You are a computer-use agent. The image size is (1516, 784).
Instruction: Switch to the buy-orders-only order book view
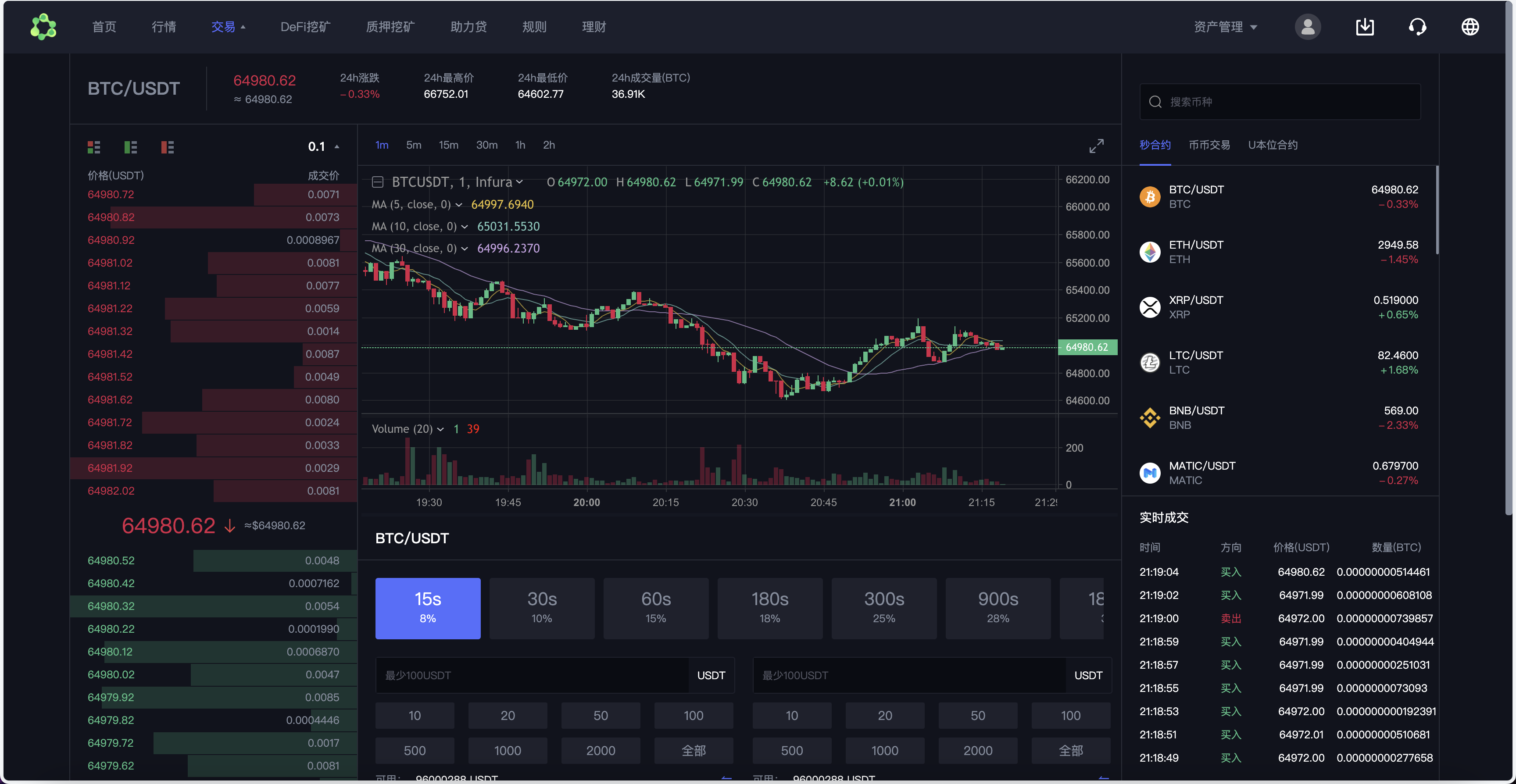[x=130, y=147]
